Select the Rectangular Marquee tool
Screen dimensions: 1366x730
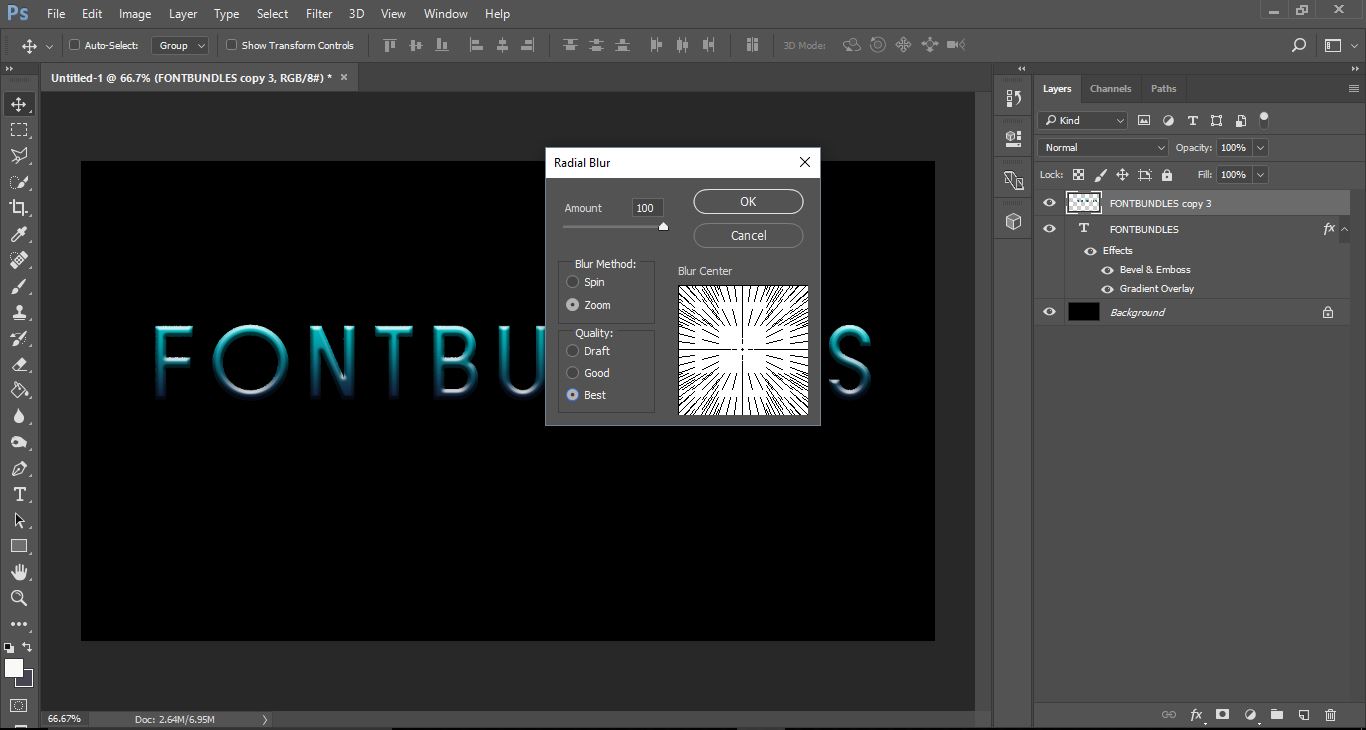coord(19,130)
